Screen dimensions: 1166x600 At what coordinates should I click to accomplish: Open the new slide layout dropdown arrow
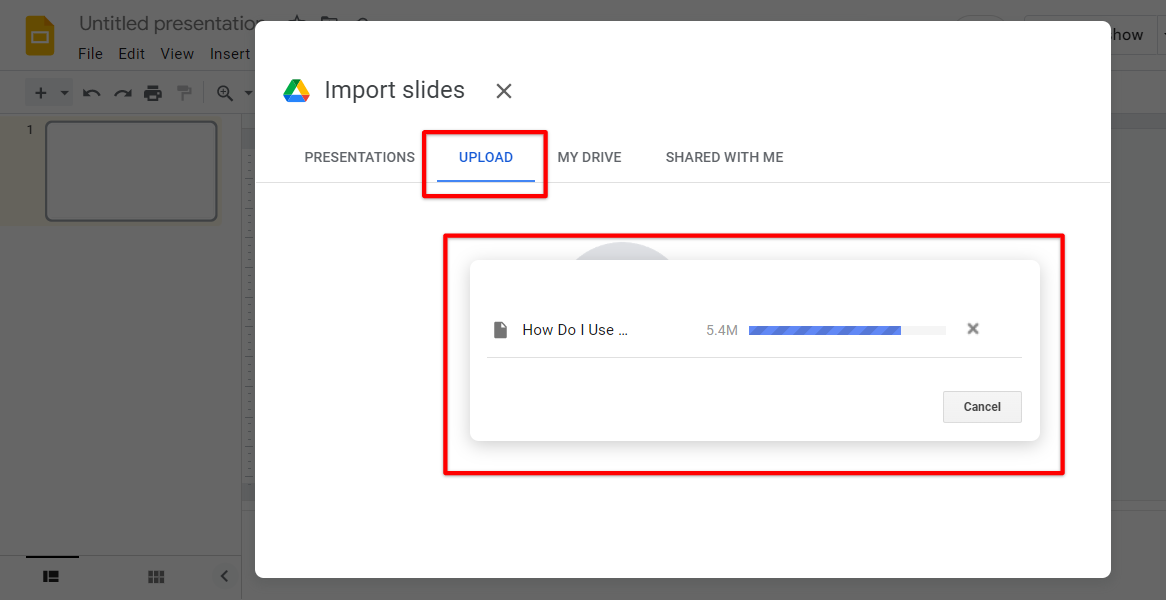click(62, 92)
